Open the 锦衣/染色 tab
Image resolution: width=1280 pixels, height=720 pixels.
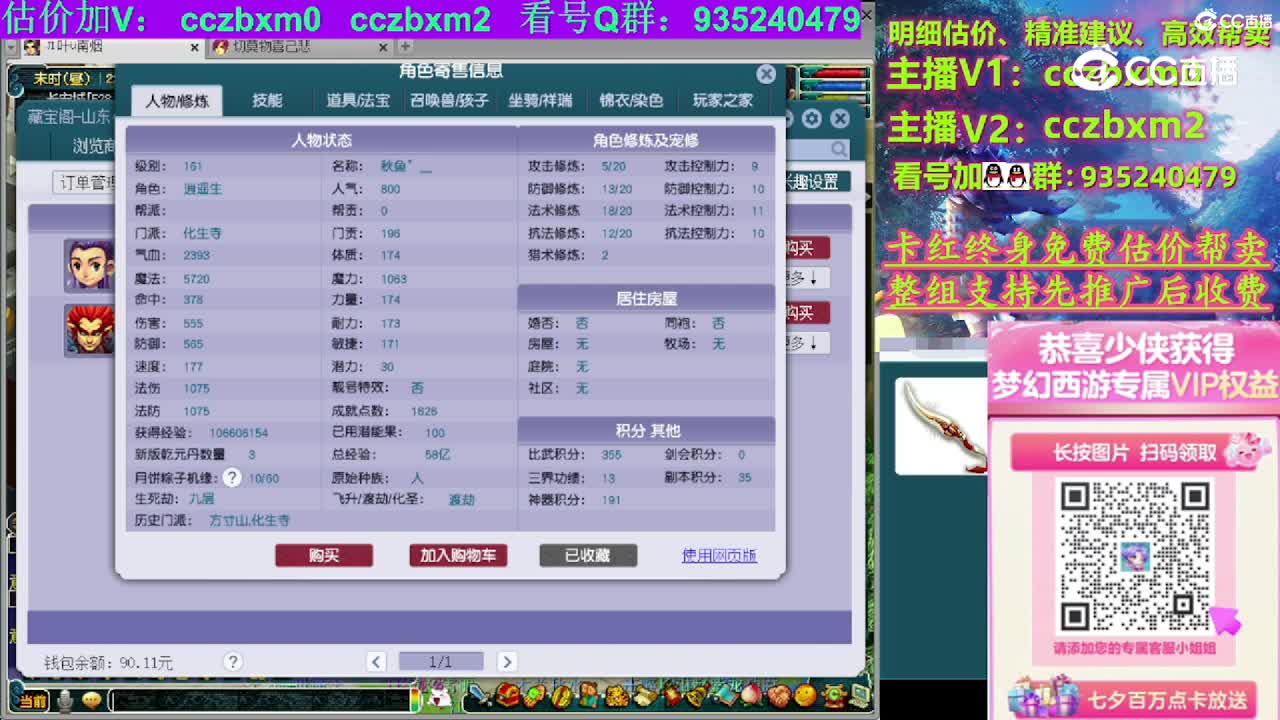pyautogui.click(x=631, y=100)
